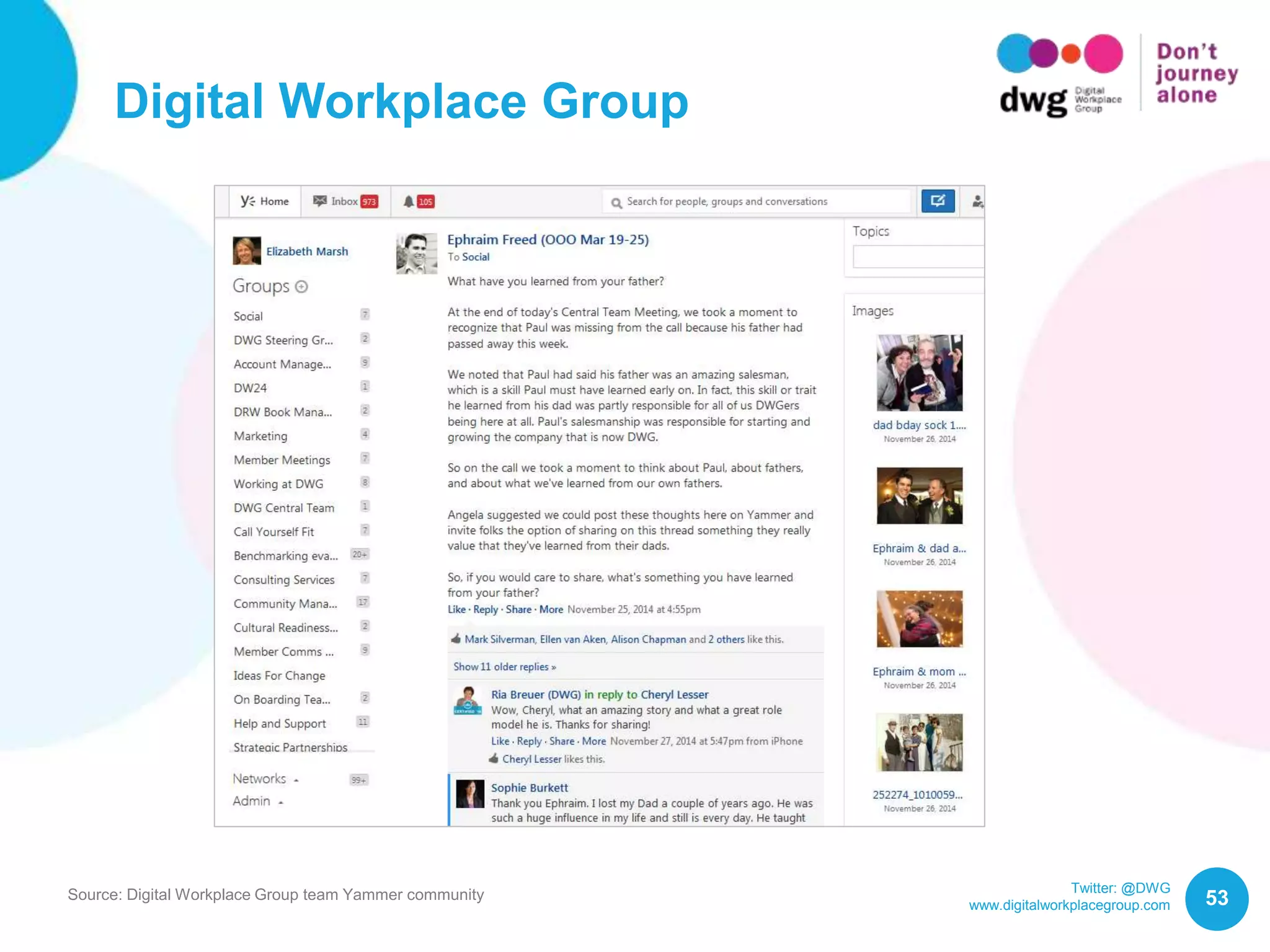1270x952 pixels.
Task: Open Cheryl Lesser link in reply header
Action: point(674,695)
